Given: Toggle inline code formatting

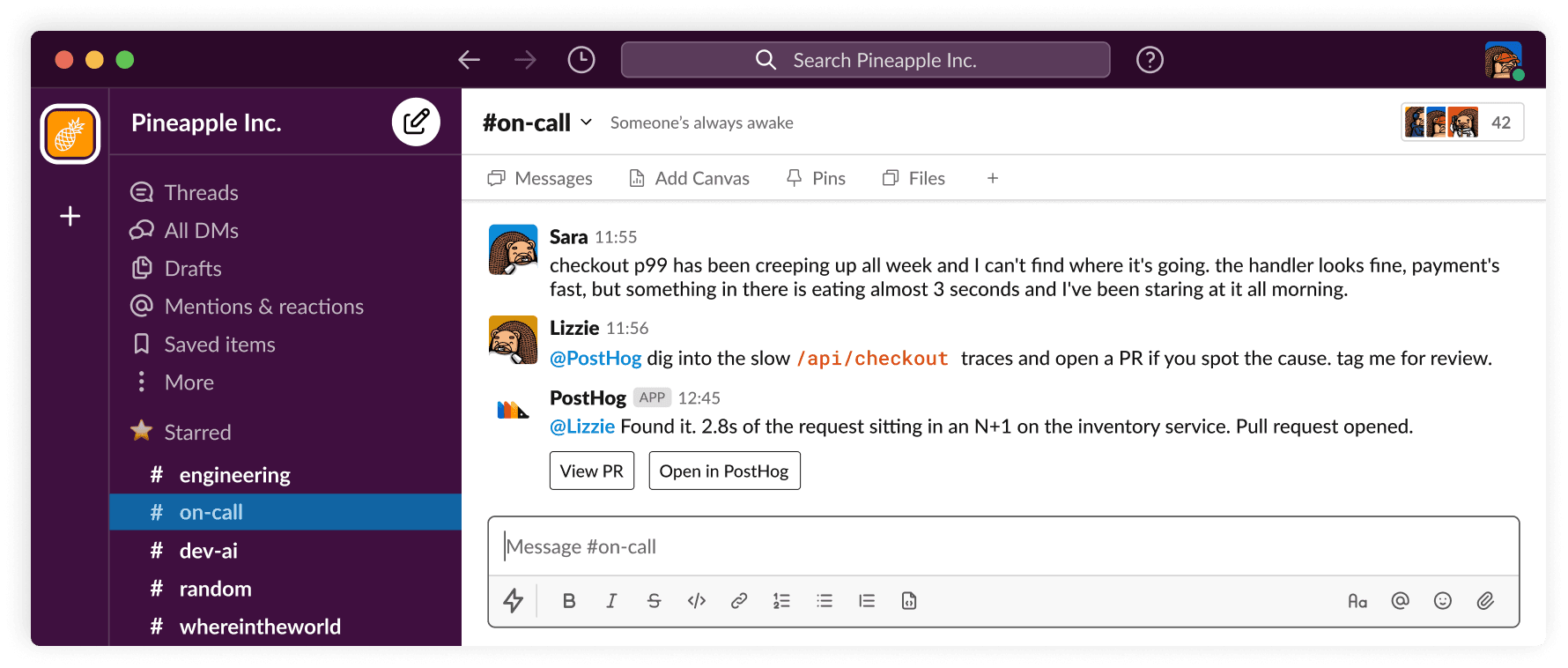Looking at the screenshot, I should [x=697, y=601].
